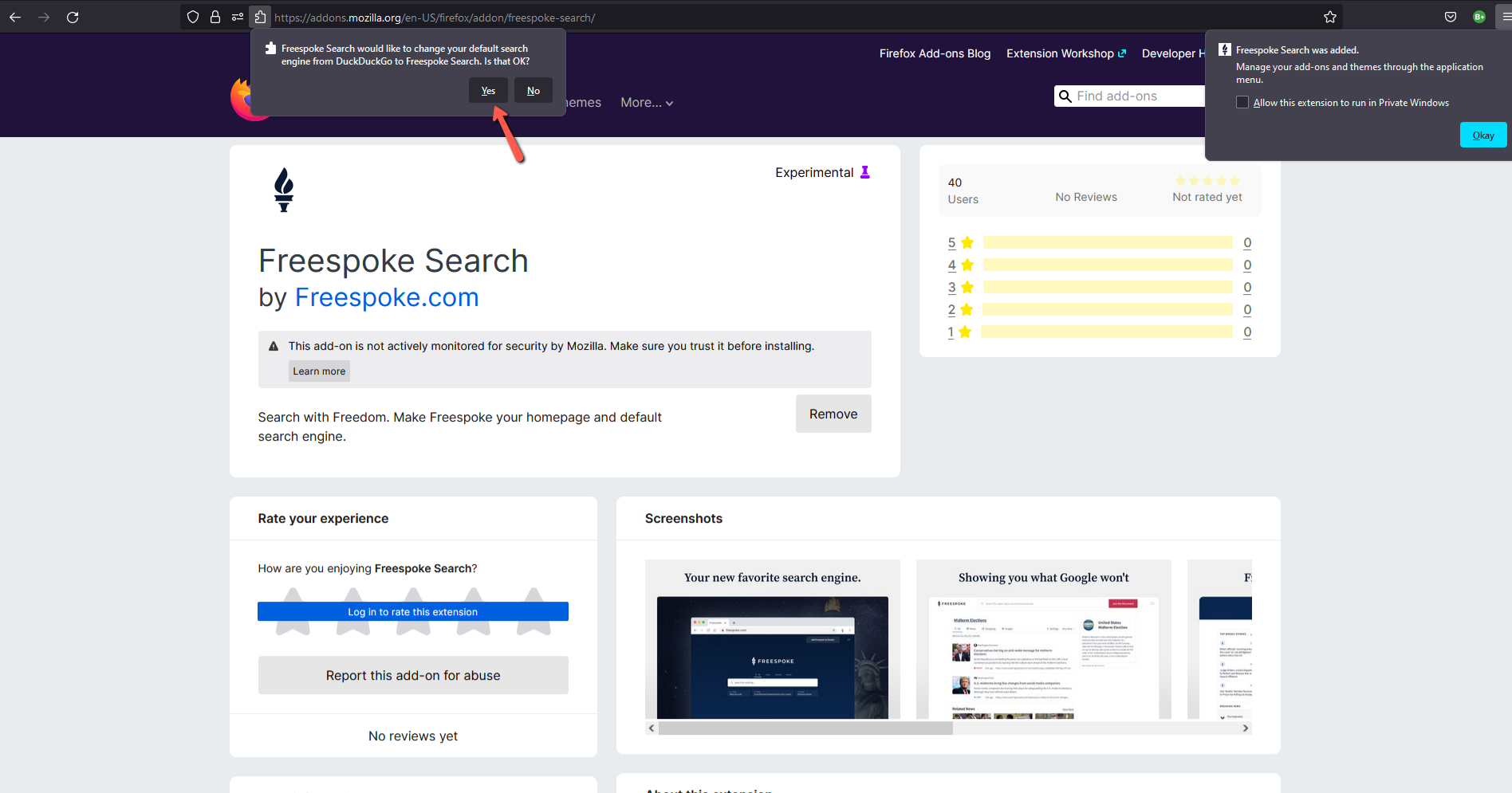
Task: Click Learn more about add-on monitoring
Action: point(319,371)
